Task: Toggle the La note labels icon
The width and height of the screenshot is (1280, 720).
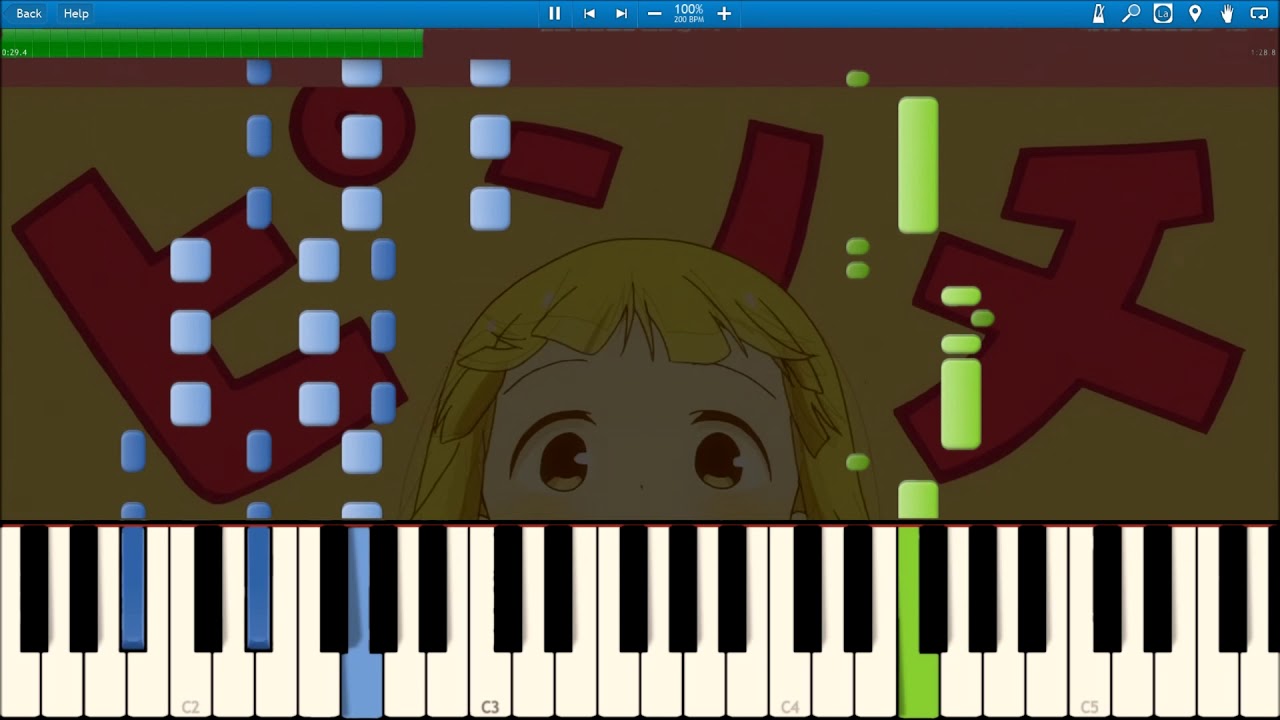Action: click(x=1163, y=13)
